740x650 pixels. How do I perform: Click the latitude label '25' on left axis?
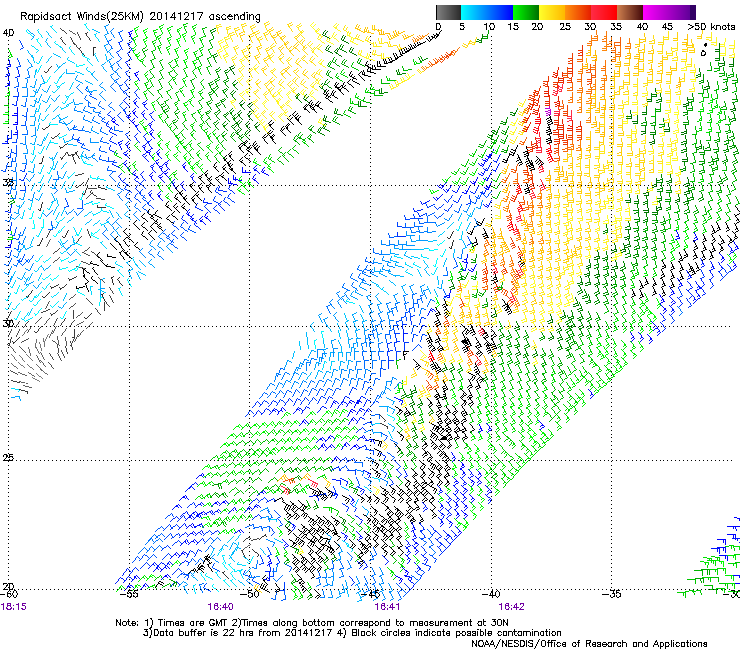[x=8, y=458]
